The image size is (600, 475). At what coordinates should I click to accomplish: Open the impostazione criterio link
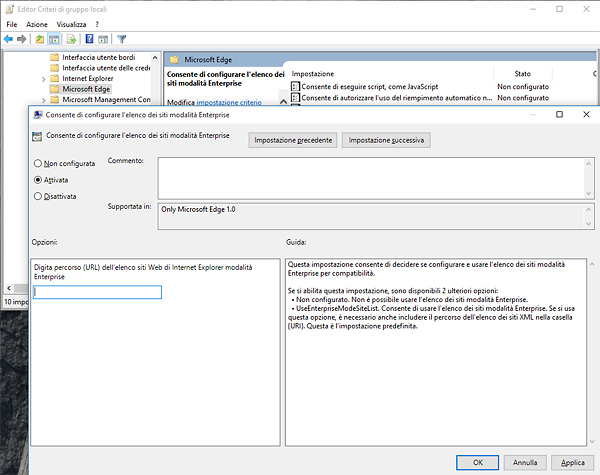point(229,102)
